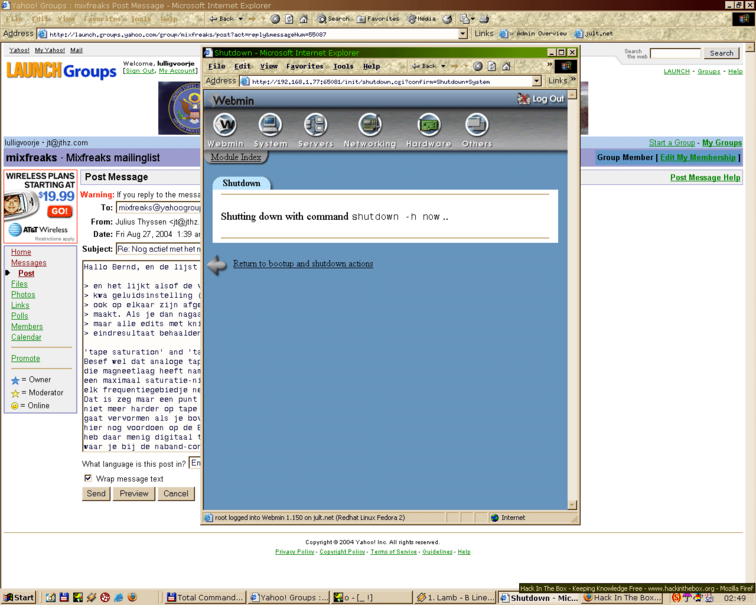Expand Yahoo Groups window address dropdown
Image resolution: width=756 pixels, height=605 pixels.
point(463,34)
